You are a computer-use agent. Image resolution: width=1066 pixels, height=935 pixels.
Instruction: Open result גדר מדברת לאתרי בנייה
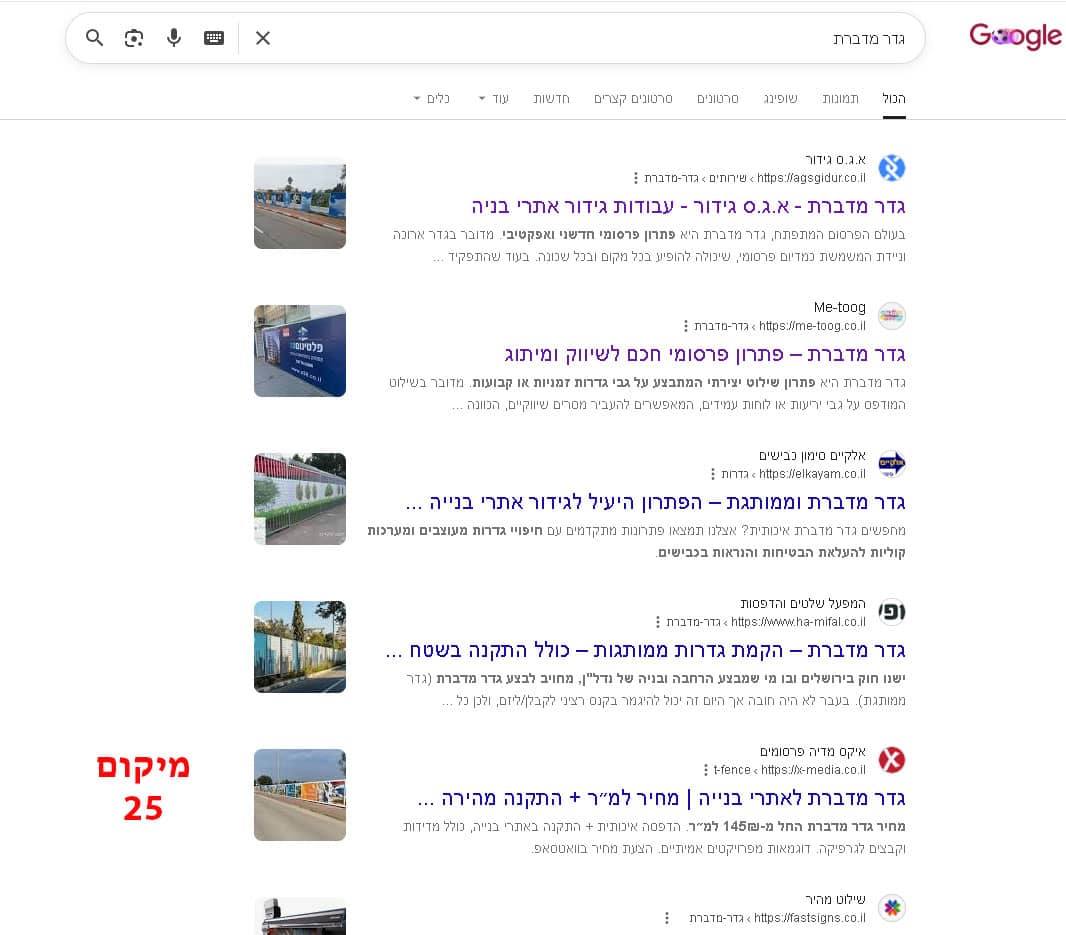point(661,798)
